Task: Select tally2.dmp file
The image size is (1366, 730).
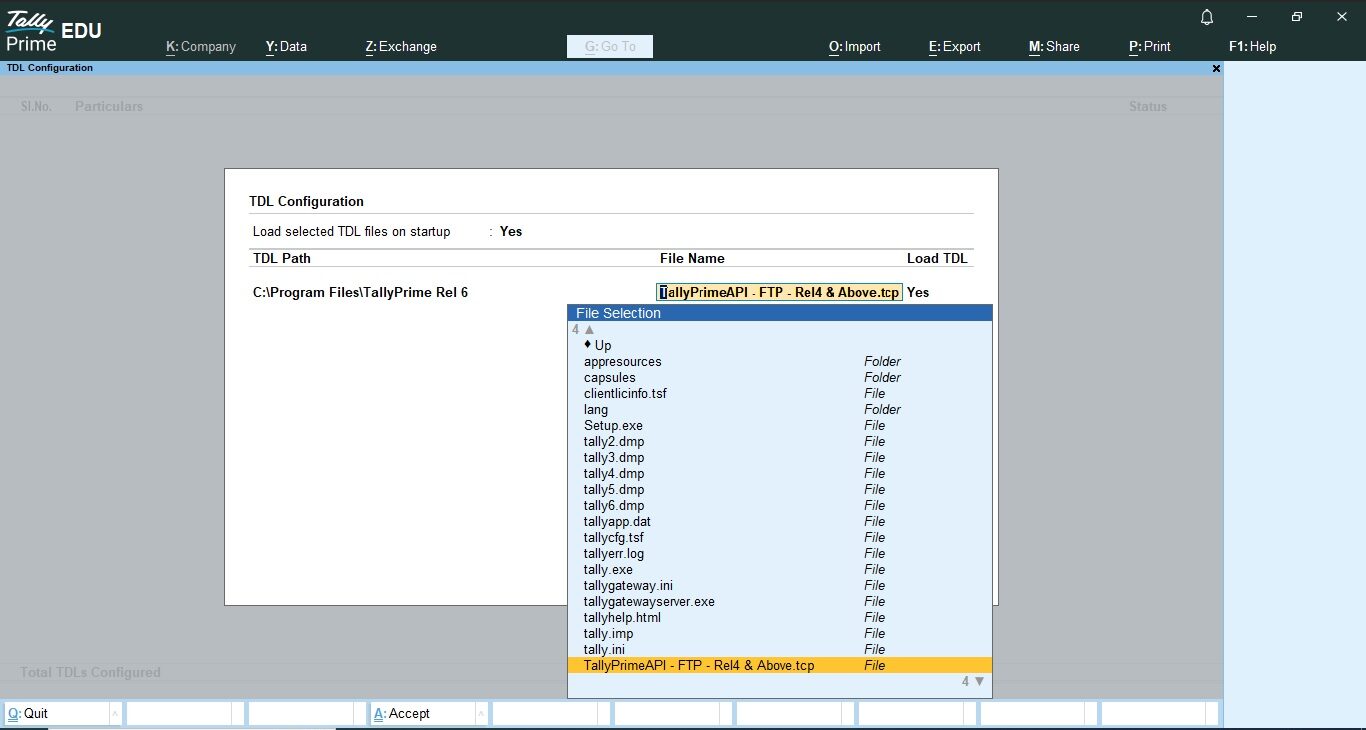Action: (x=779, y=441)
